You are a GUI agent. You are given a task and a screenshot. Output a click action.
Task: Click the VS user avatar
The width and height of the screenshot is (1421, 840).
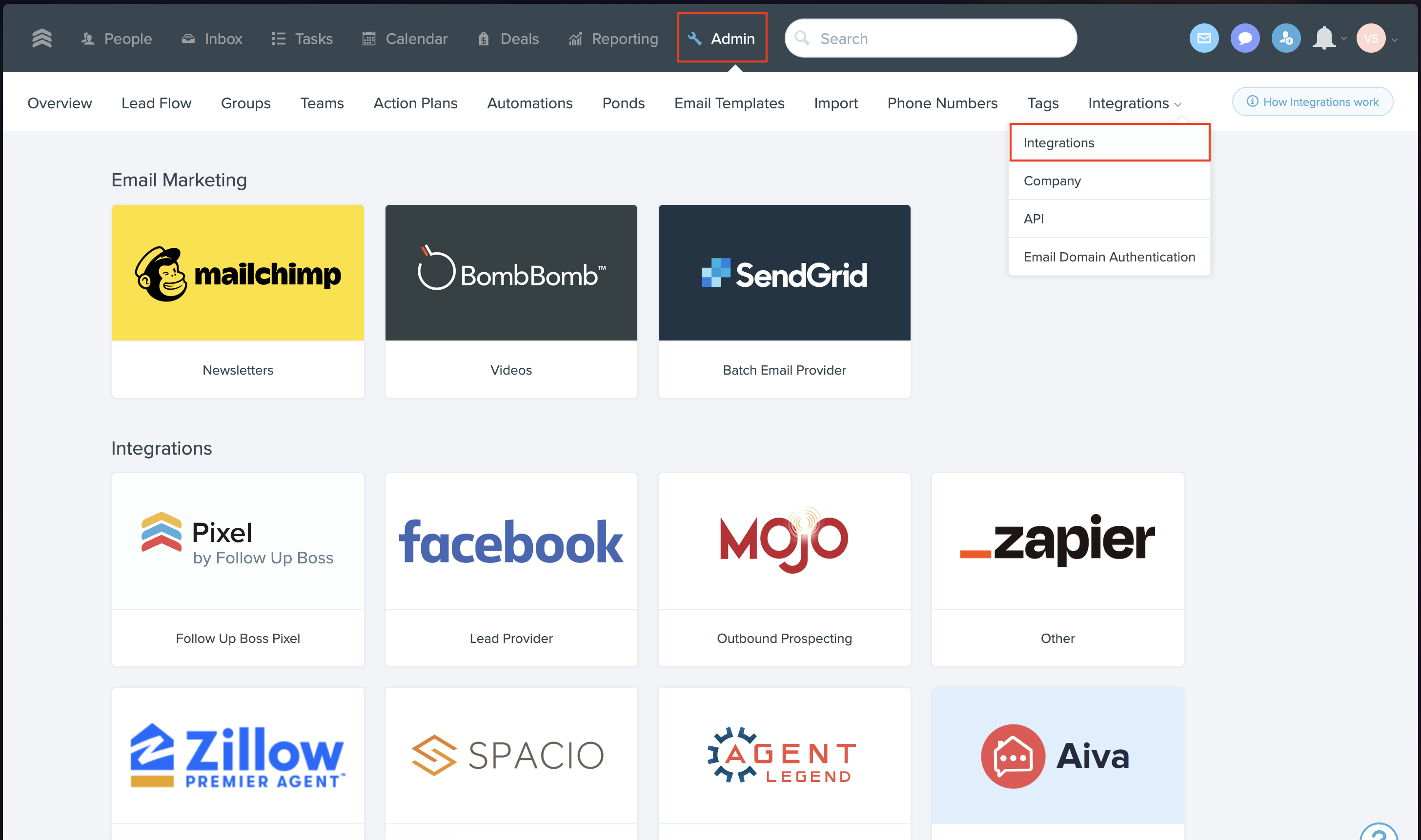pos(1371,39)
